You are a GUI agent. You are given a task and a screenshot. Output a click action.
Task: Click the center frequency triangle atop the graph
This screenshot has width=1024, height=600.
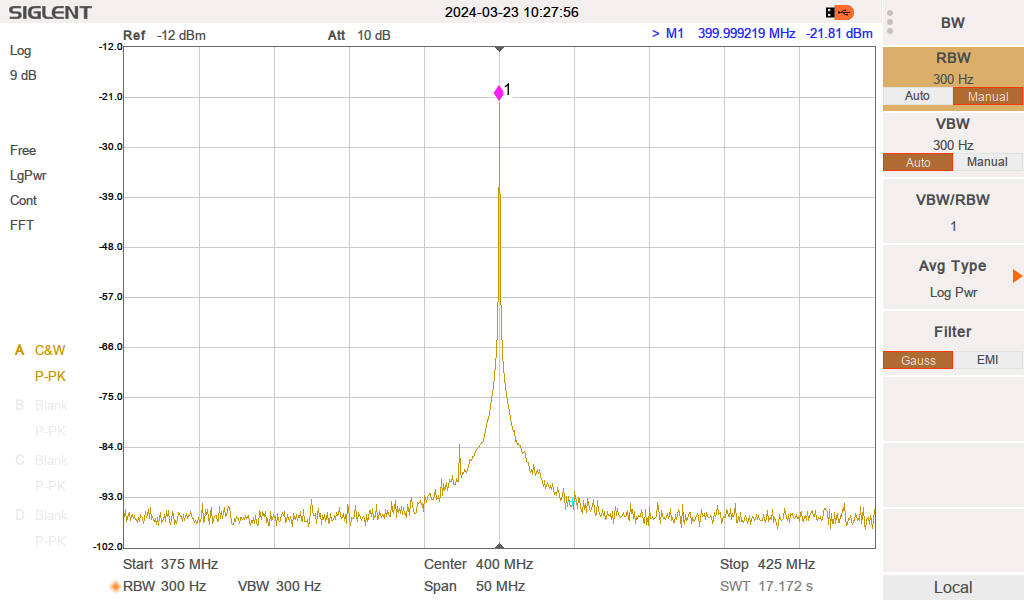tap(500, 49)
